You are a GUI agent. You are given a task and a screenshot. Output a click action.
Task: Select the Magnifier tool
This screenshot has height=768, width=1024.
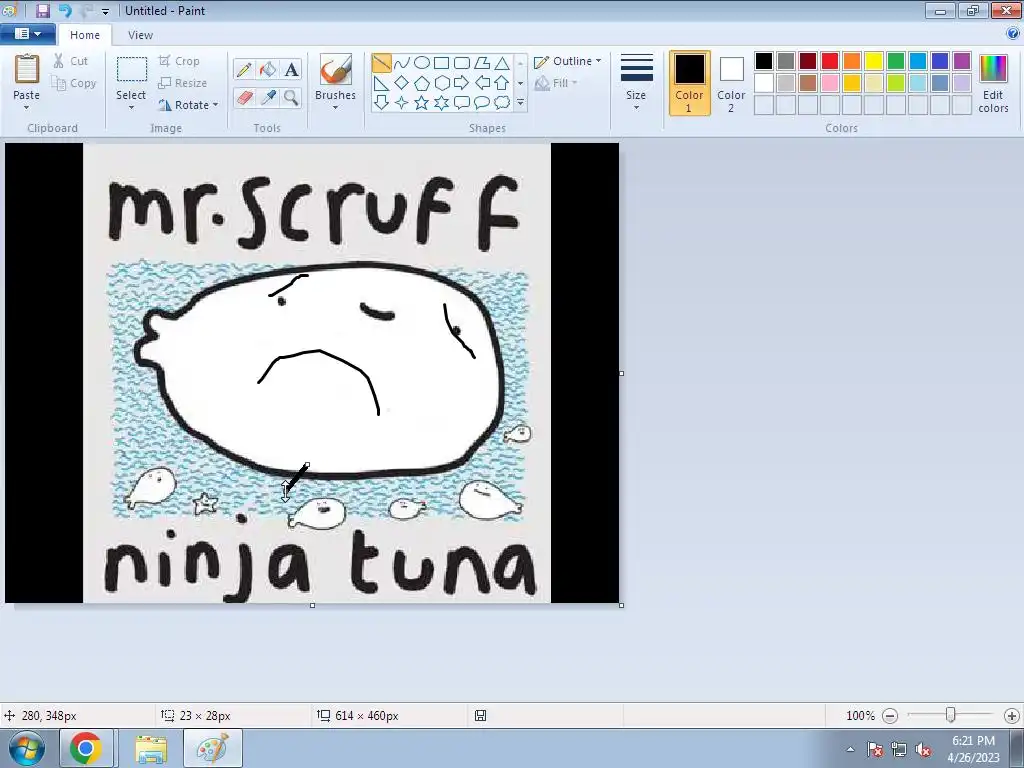pos(291,98)
